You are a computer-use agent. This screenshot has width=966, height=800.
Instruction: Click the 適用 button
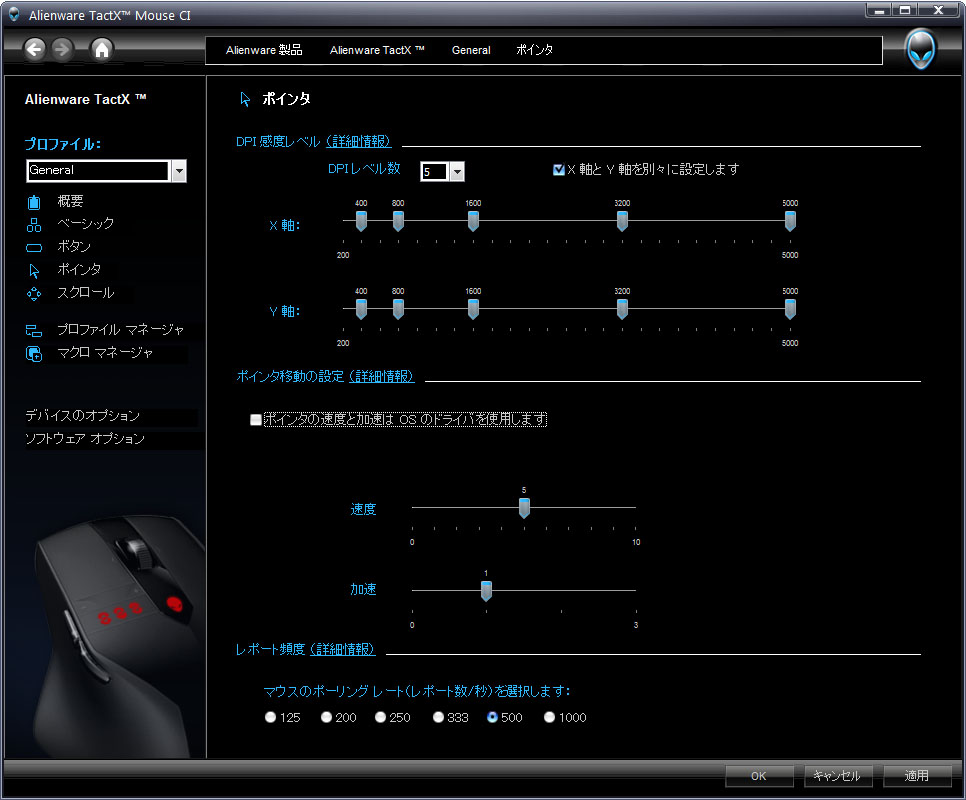pos(917,776)
